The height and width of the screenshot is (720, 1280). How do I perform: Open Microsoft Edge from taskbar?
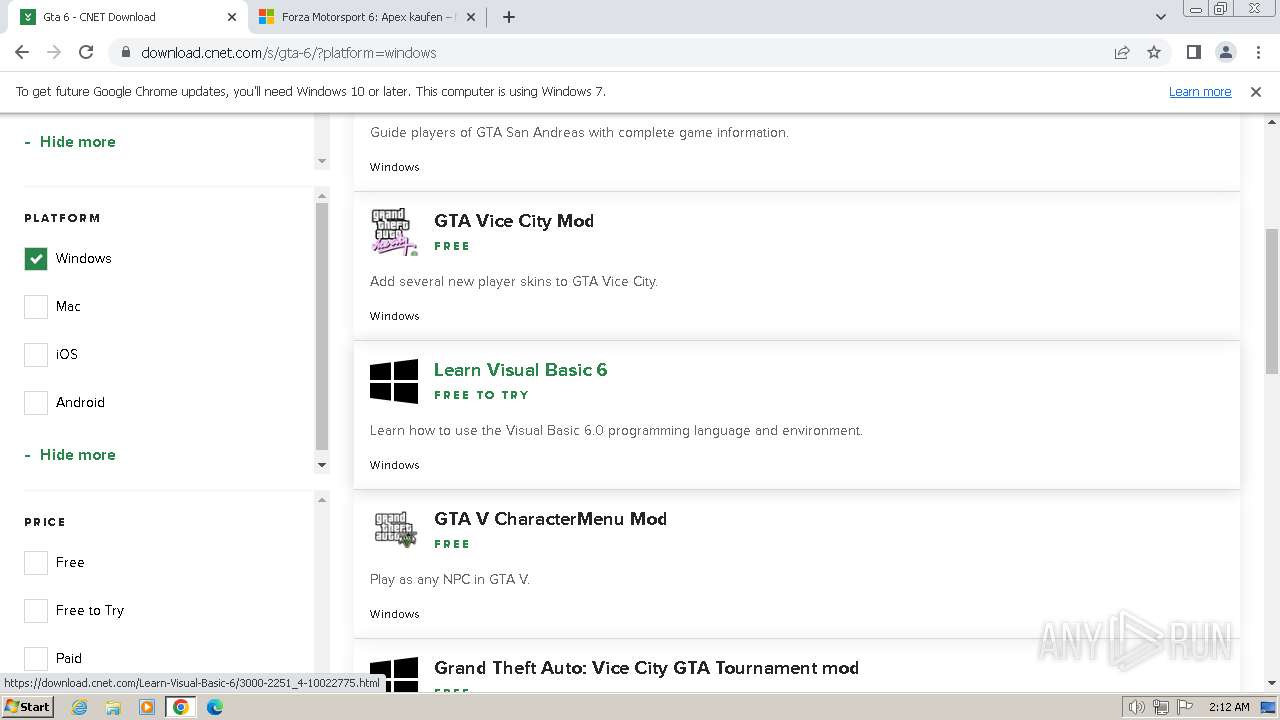[215, 707]
